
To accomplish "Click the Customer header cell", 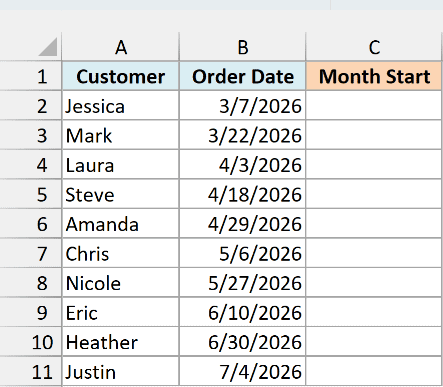I will pos(121,76).
